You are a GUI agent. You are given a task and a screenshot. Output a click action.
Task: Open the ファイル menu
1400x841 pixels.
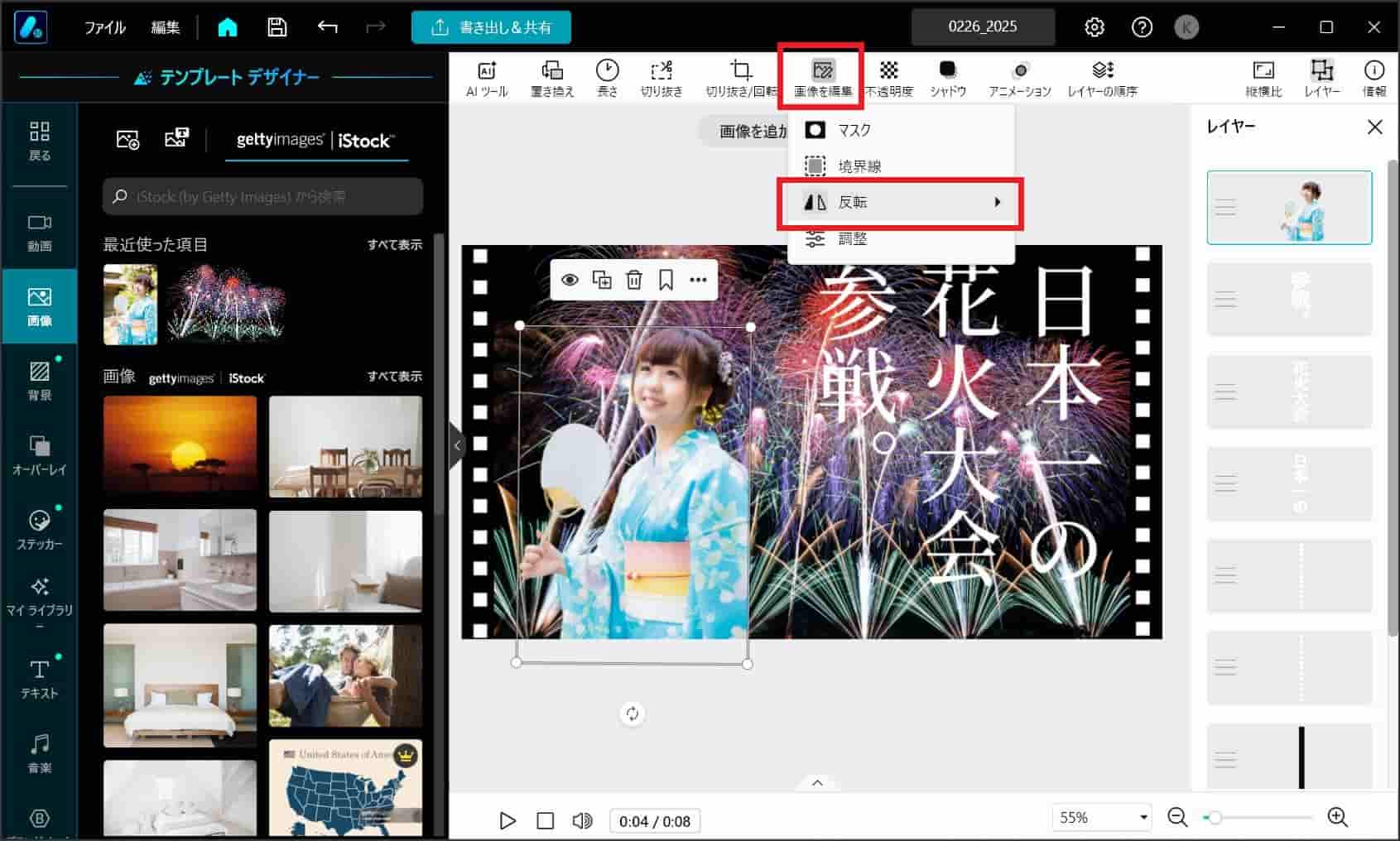(105, 27)
